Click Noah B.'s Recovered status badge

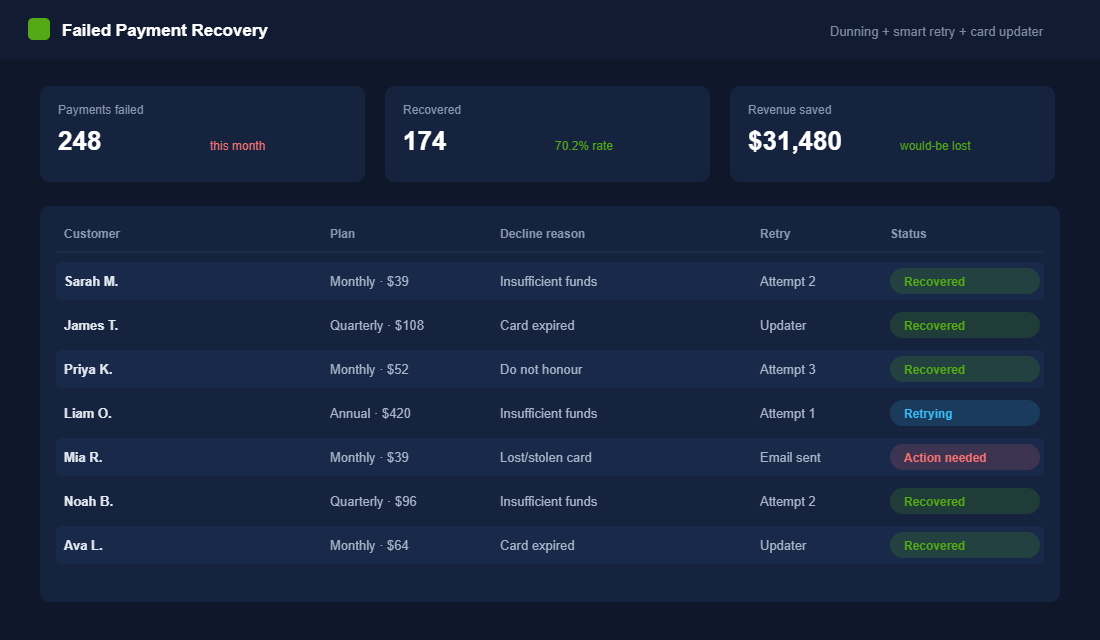point(965,502)
